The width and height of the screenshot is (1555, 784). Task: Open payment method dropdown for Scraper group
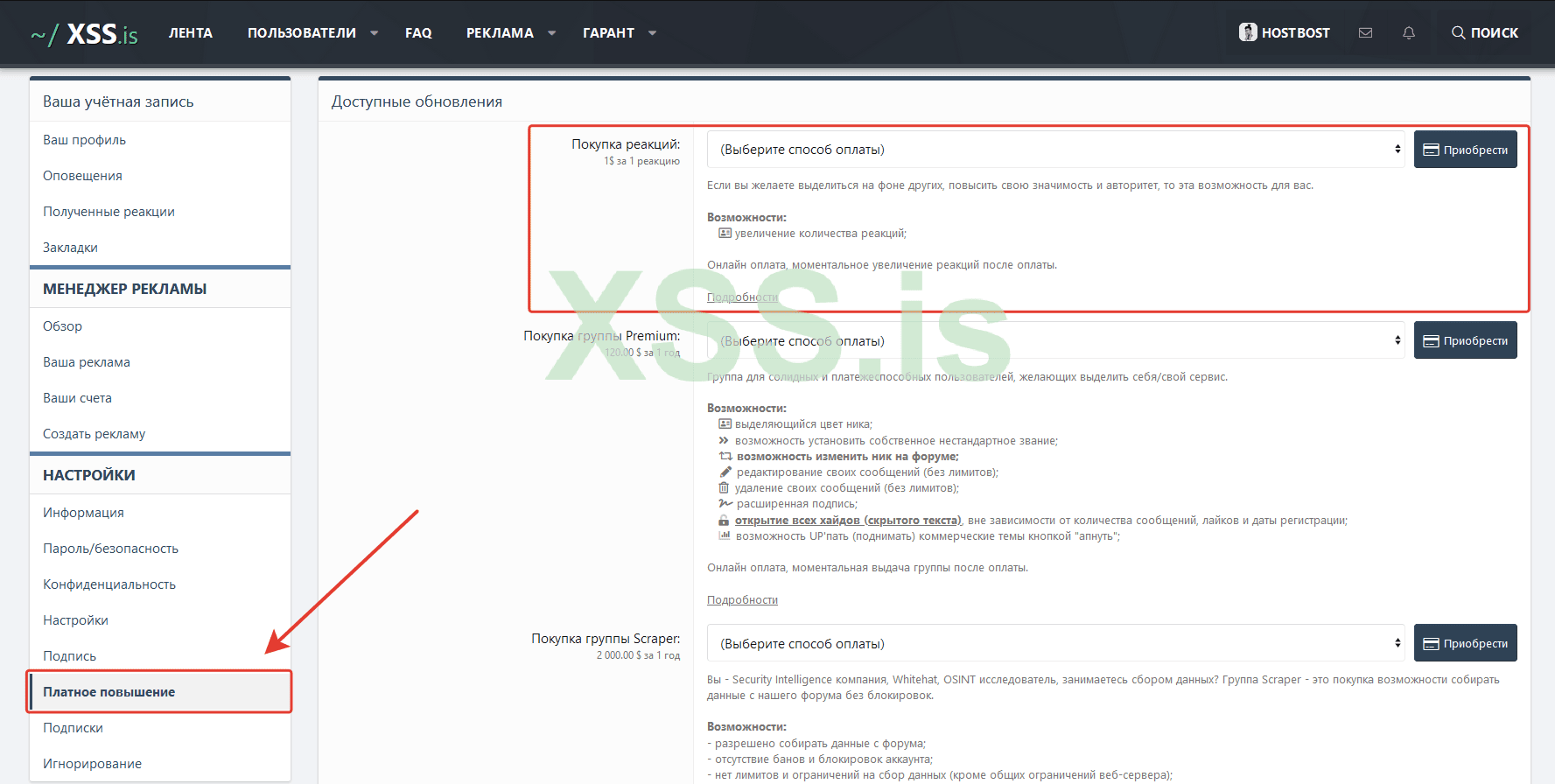tap(1055, 643)
